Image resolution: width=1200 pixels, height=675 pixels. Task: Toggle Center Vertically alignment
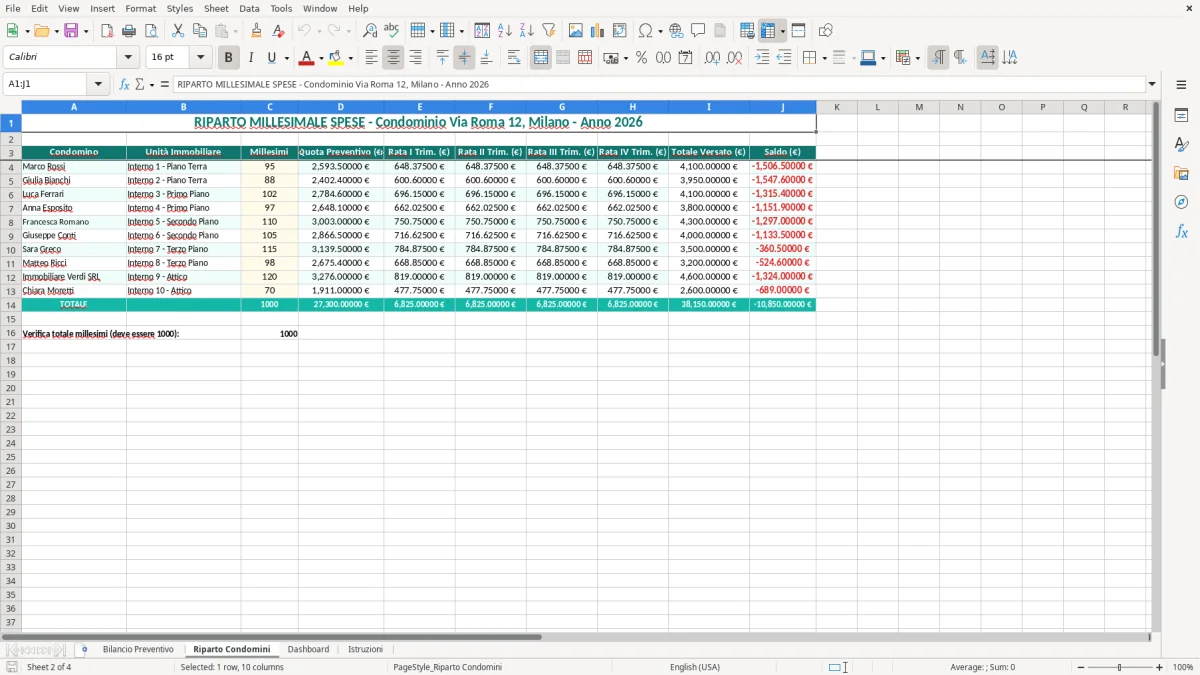click(x=464, y=58)
